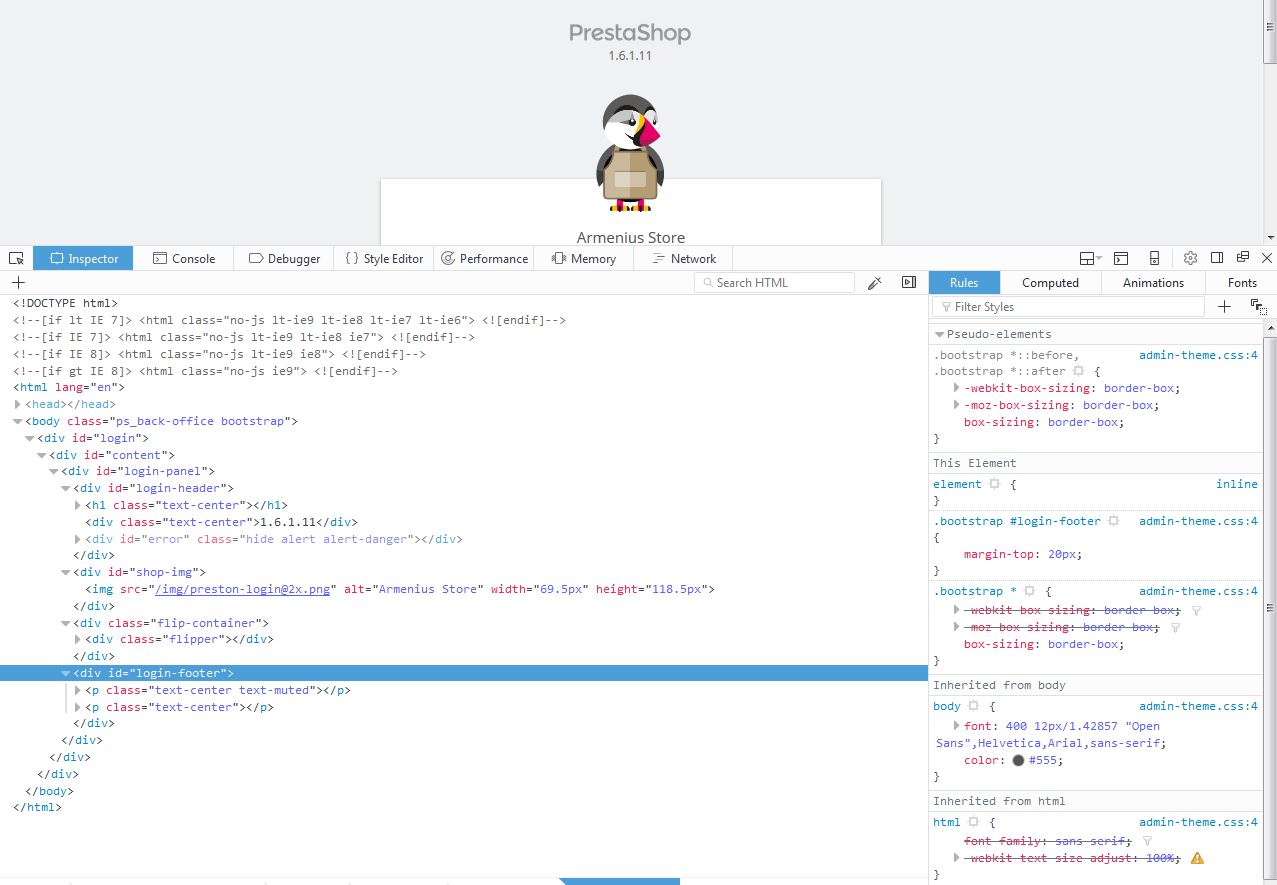Expand the div.flipper node

coord(77,639)
